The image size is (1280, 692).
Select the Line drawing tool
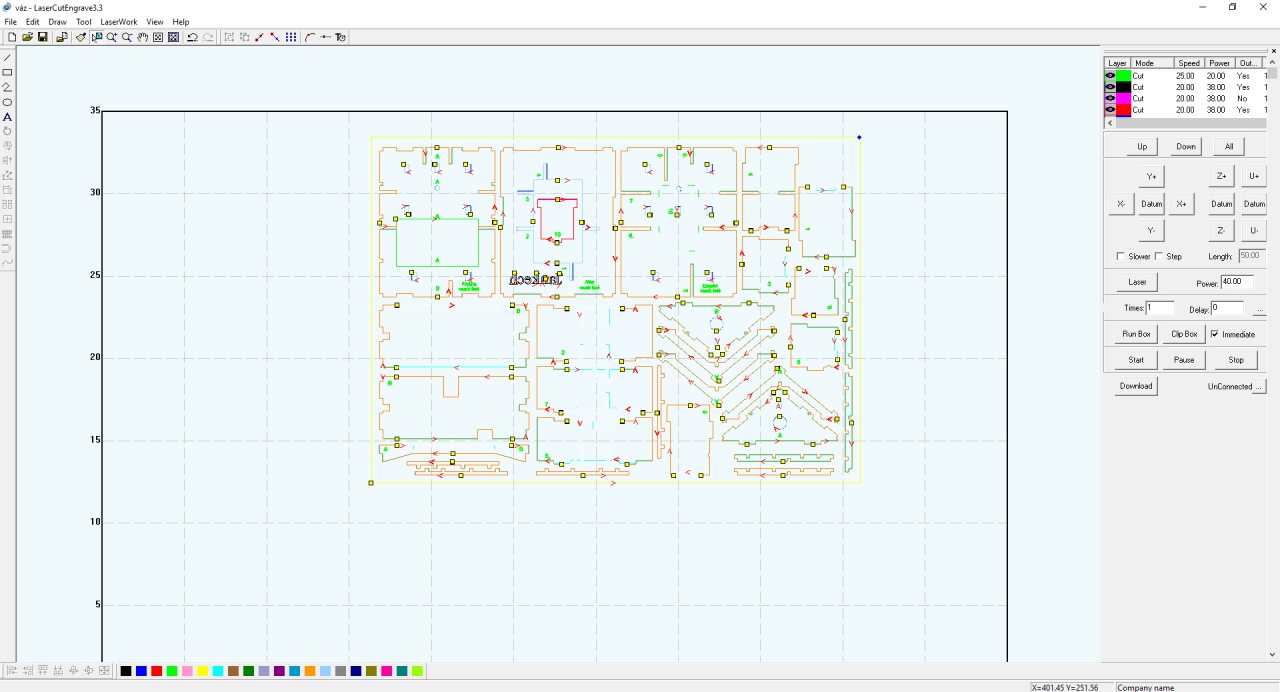[7, 58]
